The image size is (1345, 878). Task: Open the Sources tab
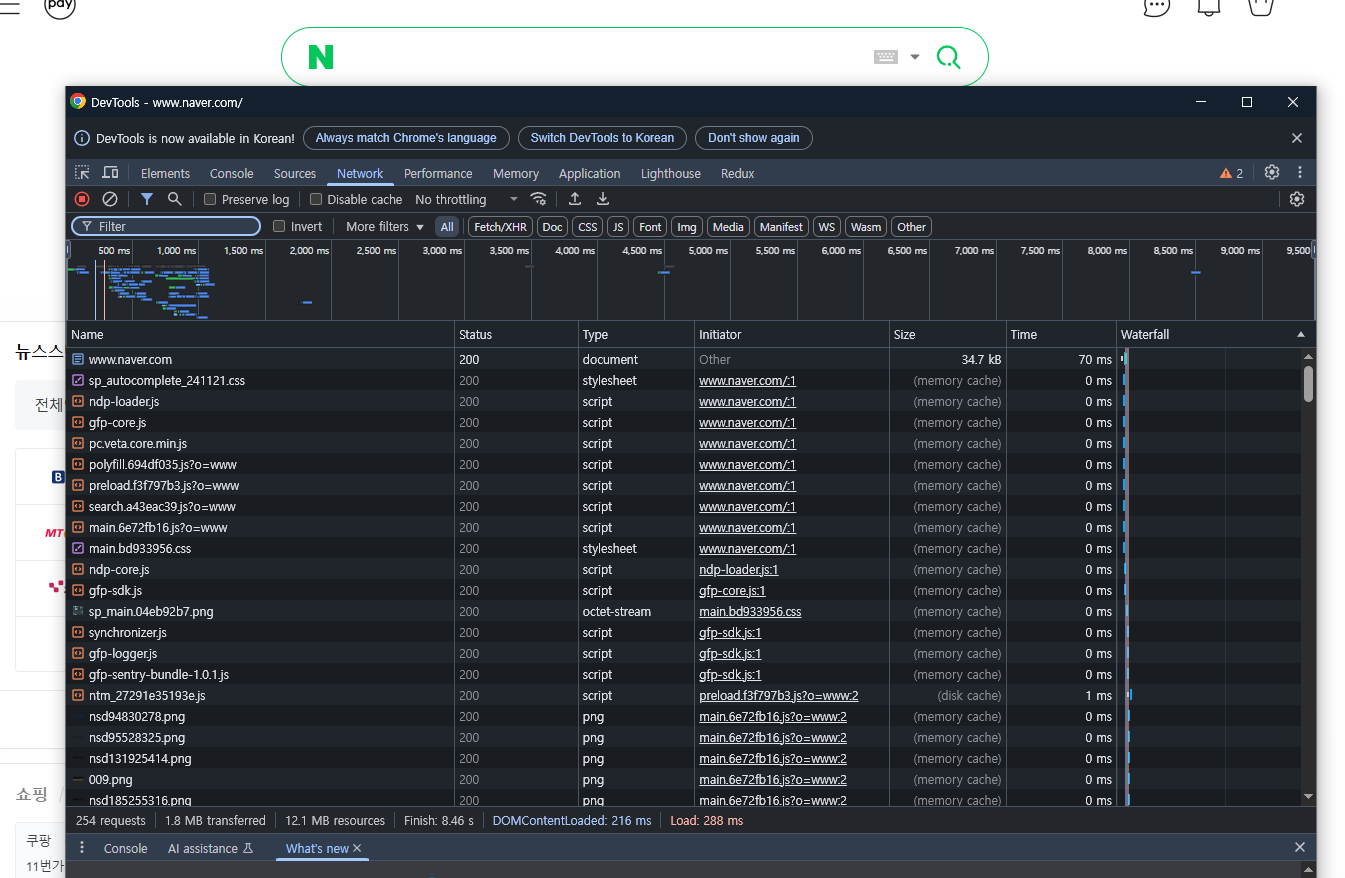(x=295, y=173)
